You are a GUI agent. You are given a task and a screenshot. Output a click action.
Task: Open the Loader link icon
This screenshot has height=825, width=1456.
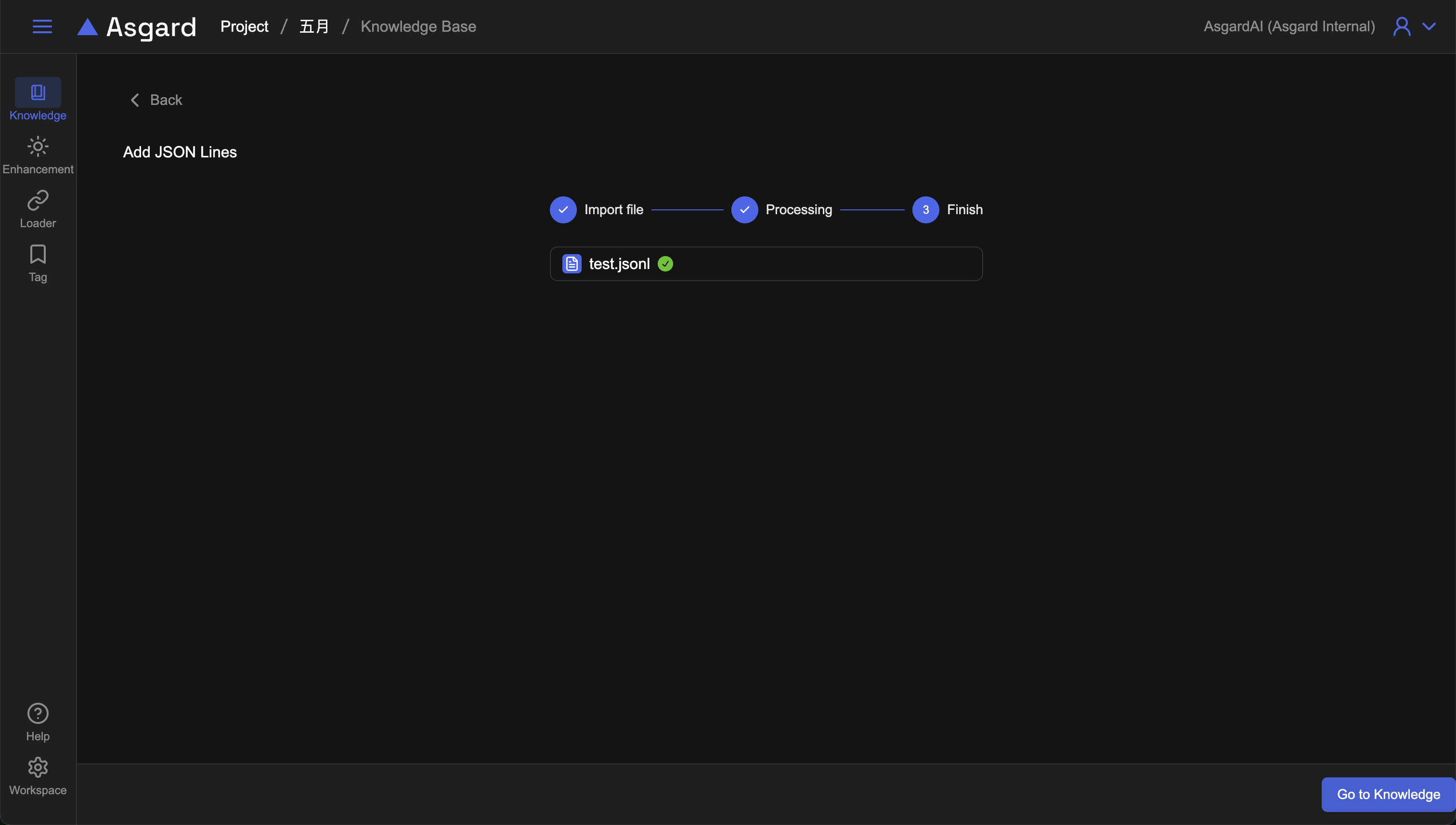pyautogui.click(x=38, y=208)
